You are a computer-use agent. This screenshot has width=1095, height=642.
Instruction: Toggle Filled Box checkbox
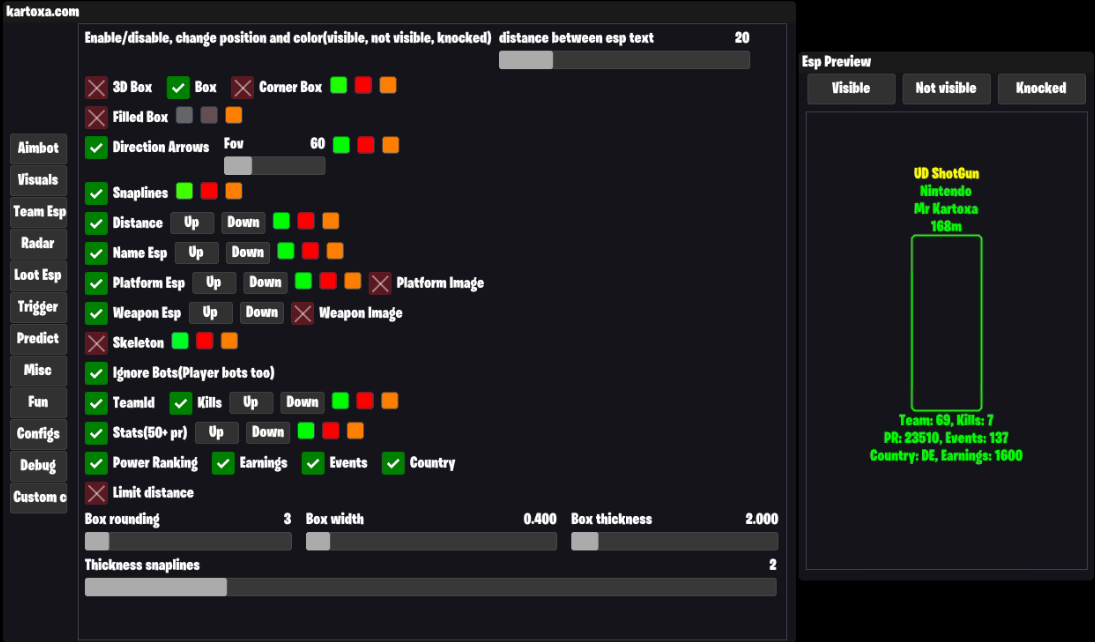tap(96, 117)
